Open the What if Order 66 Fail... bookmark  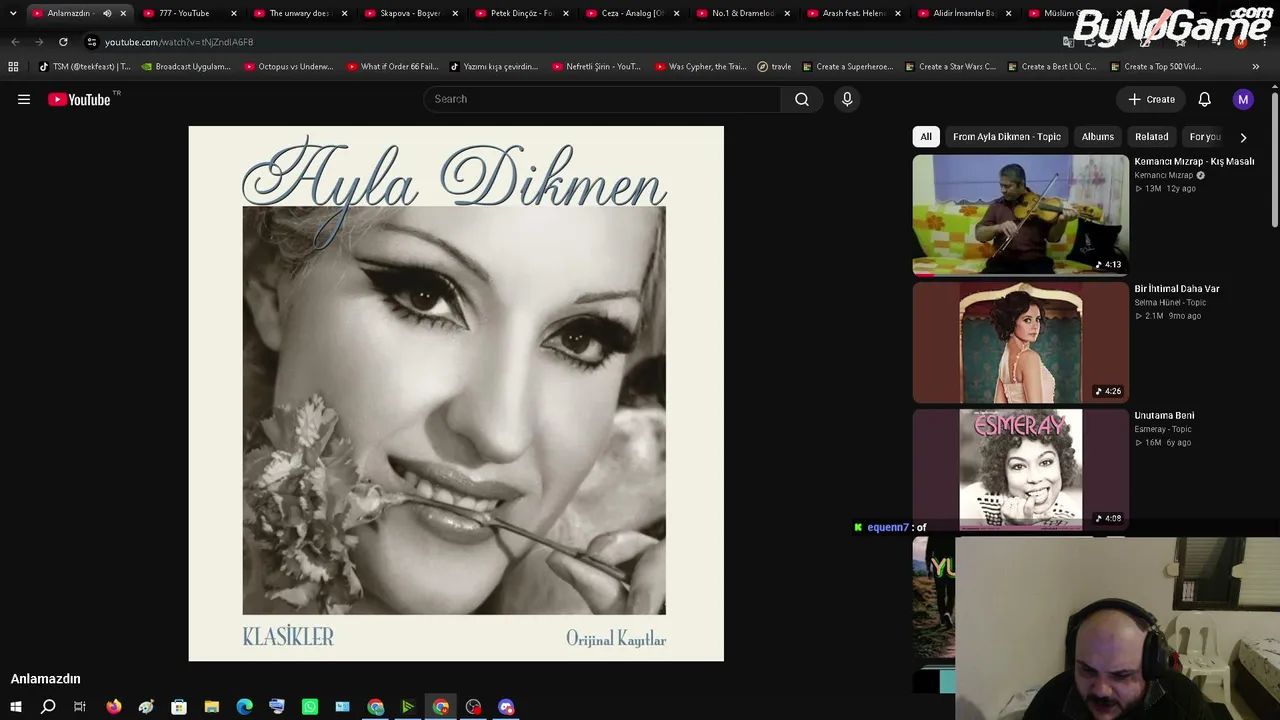point(392,67)
